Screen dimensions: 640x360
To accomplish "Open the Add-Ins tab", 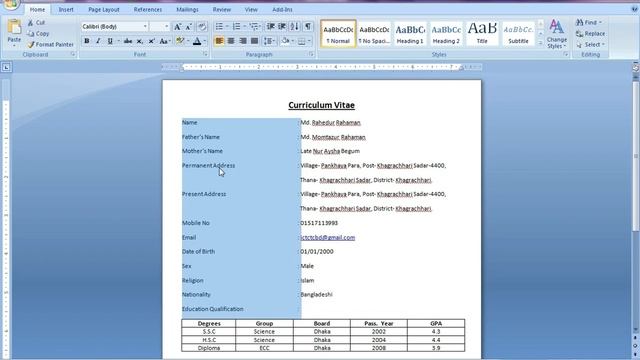I will 282,9.
